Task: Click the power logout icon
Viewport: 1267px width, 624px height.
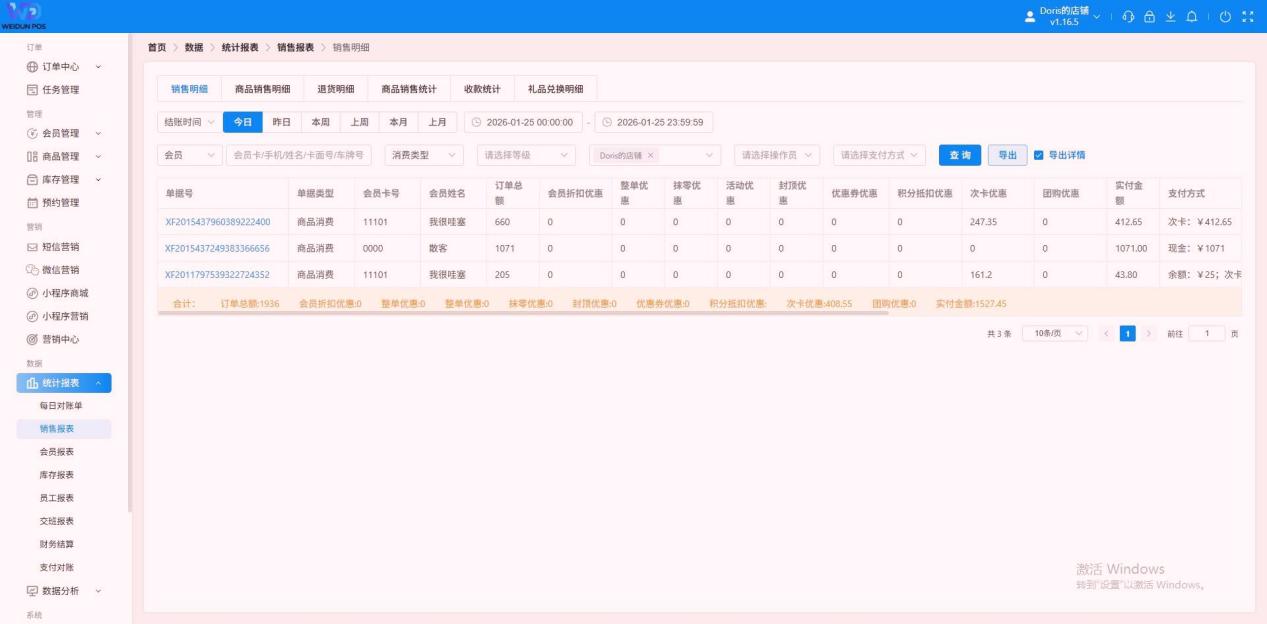Action: [x=1225, y=16]
